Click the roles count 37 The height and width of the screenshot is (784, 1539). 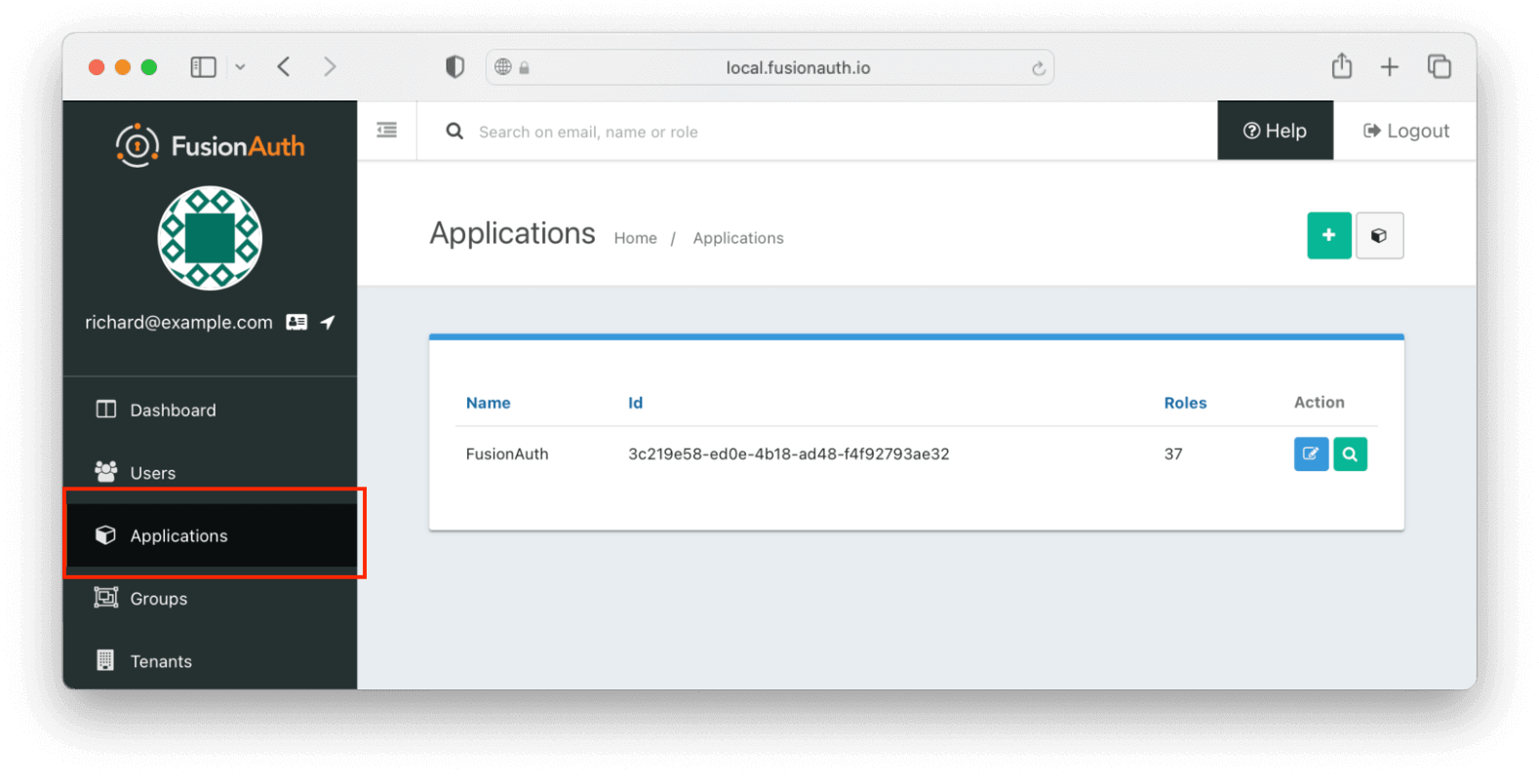[1172, 453]
